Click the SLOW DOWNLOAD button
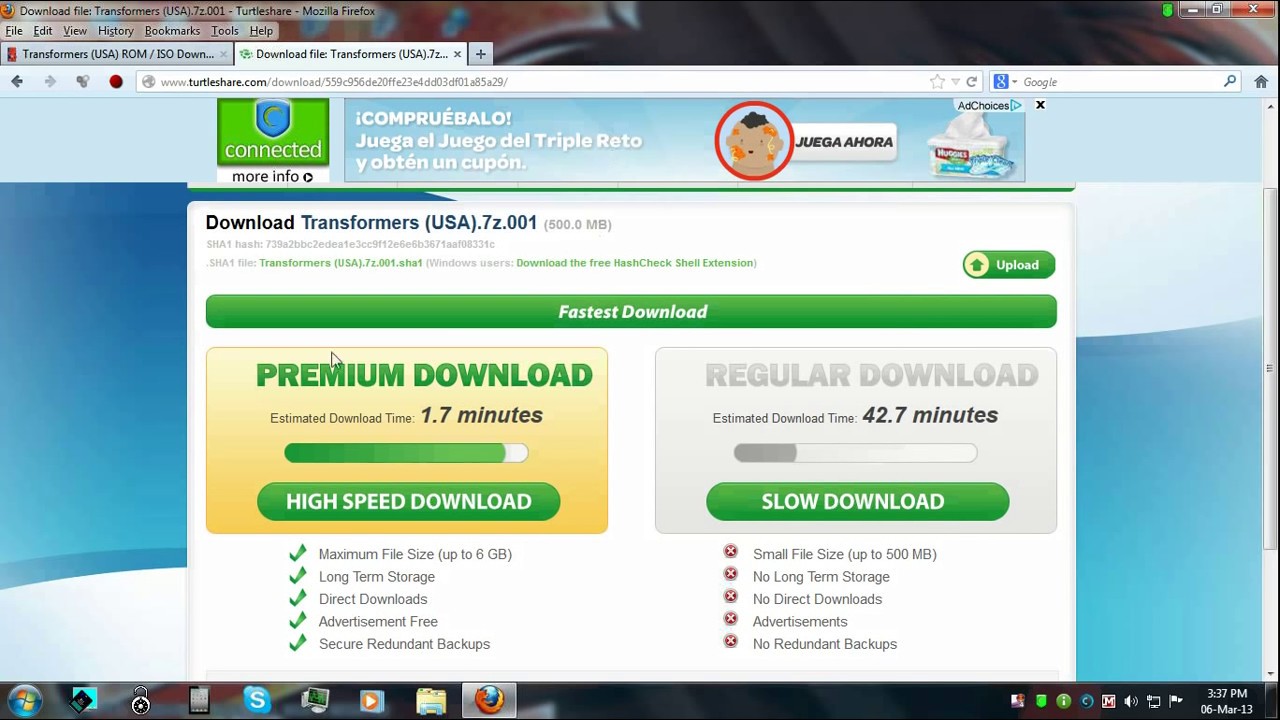 click(857, 502)
